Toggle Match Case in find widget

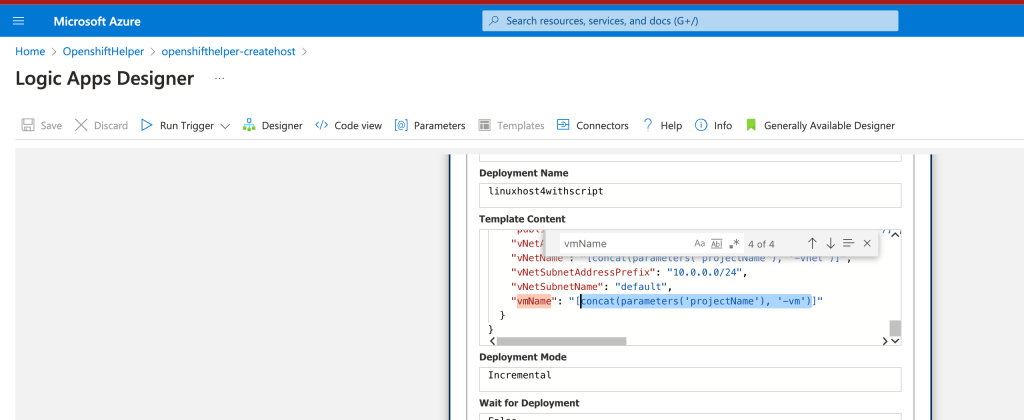pos(699,244)
